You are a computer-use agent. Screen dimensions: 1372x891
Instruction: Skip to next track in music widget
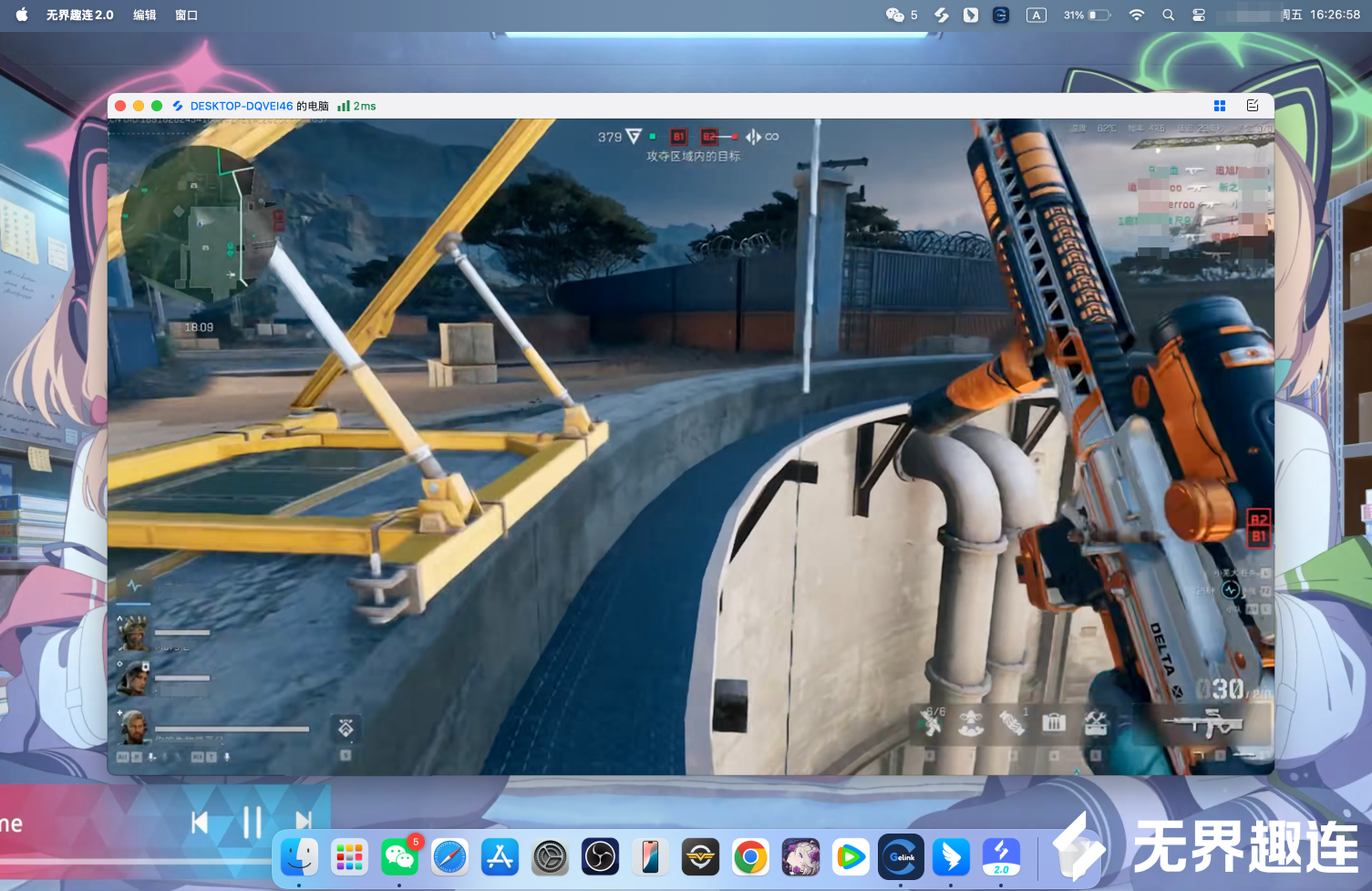(x=304, y=823)
